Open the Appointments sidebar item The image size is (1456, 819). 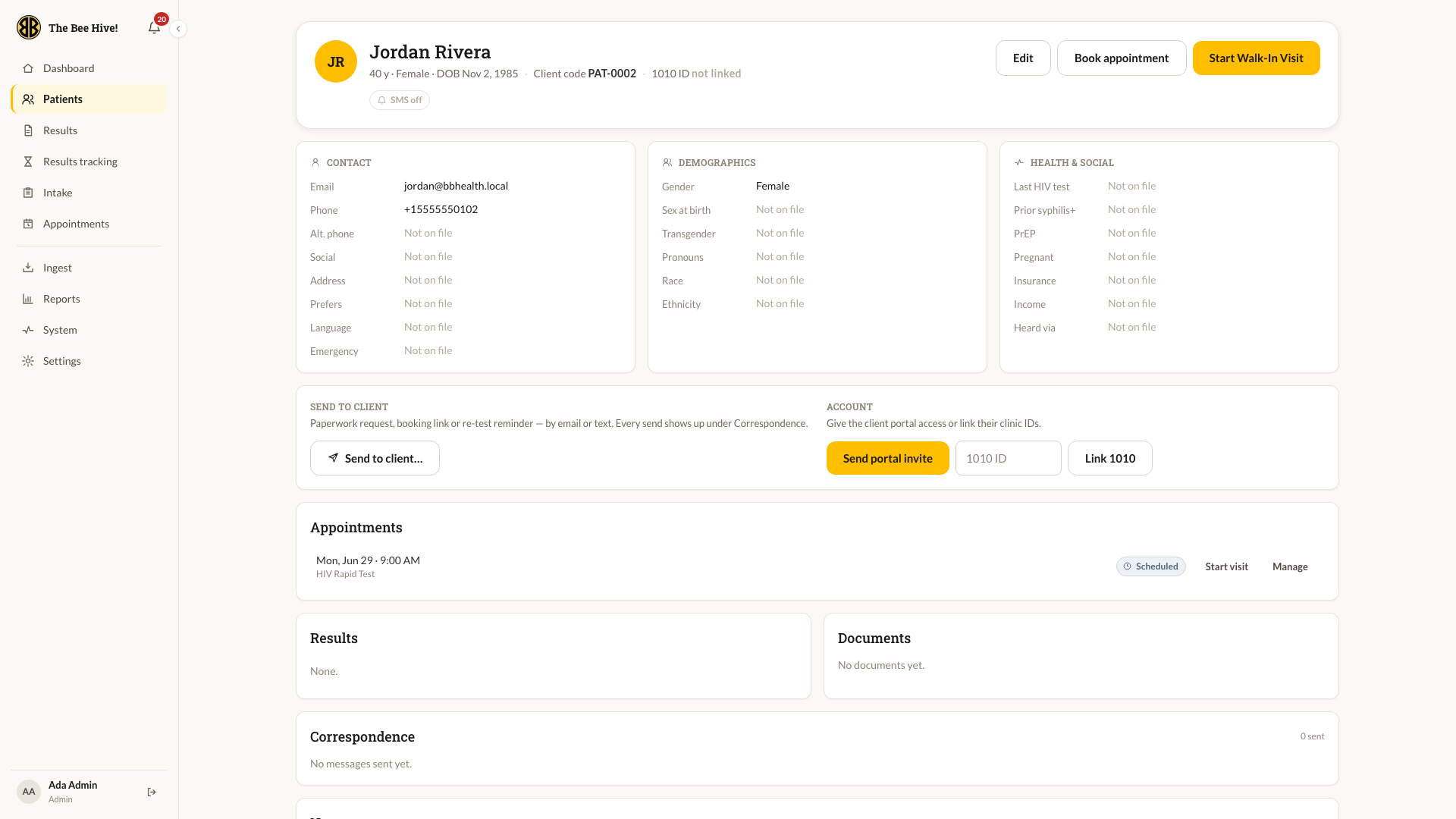pyautogui.click(x=89, y=224)
